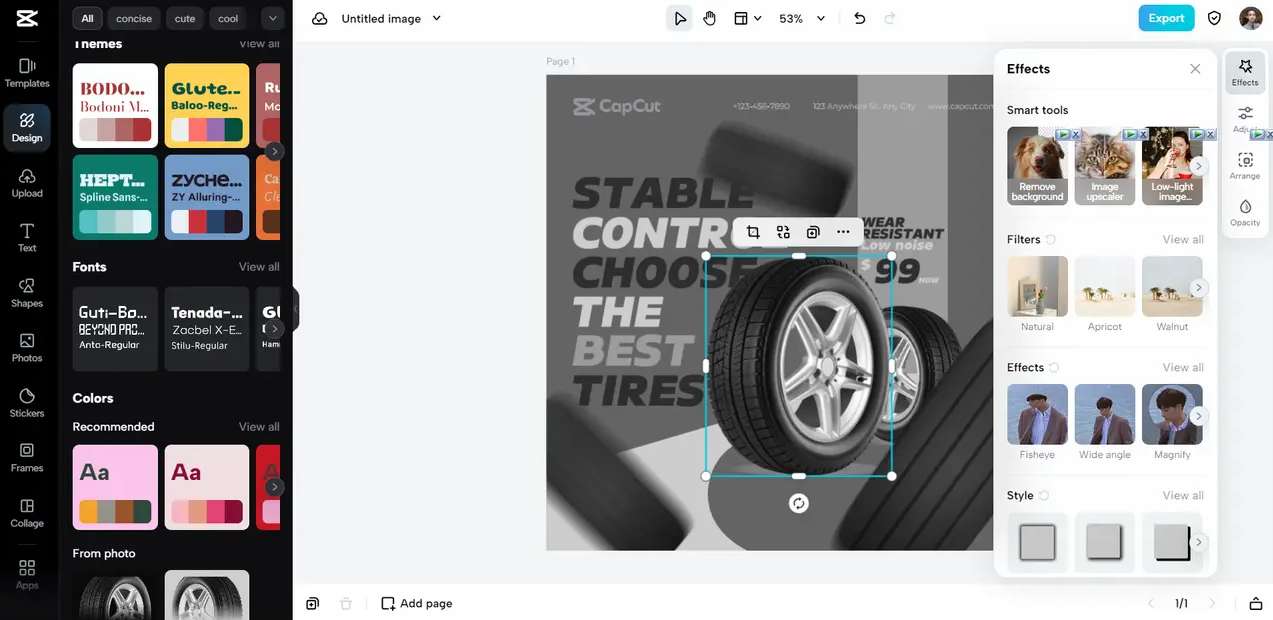Collapse the left design panel handle
1273x620 pixels.
(x=296, y=309)
